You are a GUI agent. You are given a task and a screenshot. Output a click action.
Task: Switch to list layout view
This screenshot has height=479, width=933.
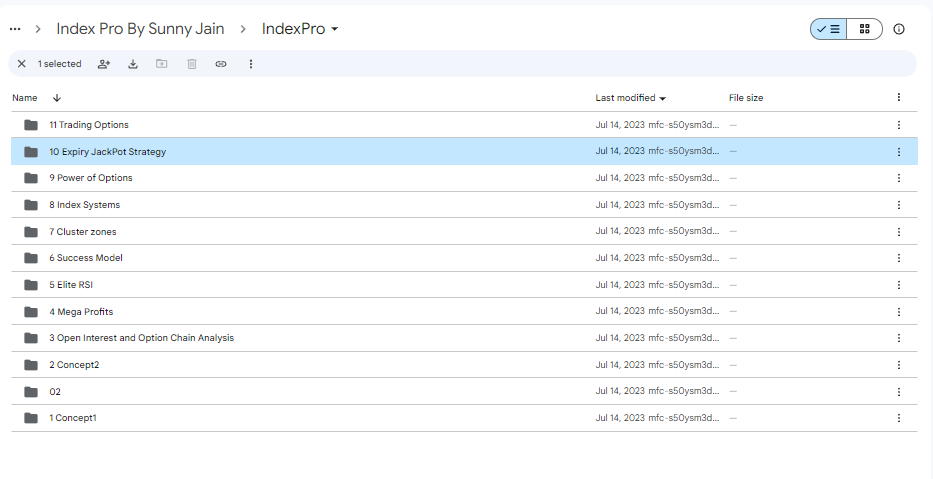[828, 29]
